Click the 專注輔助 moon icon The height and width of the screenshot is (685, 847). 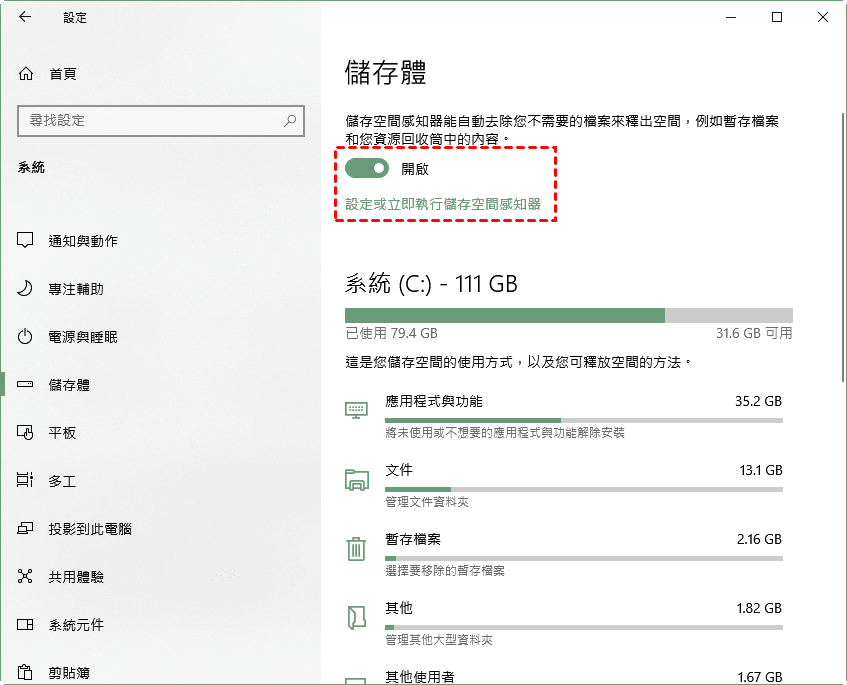point(25,288)
